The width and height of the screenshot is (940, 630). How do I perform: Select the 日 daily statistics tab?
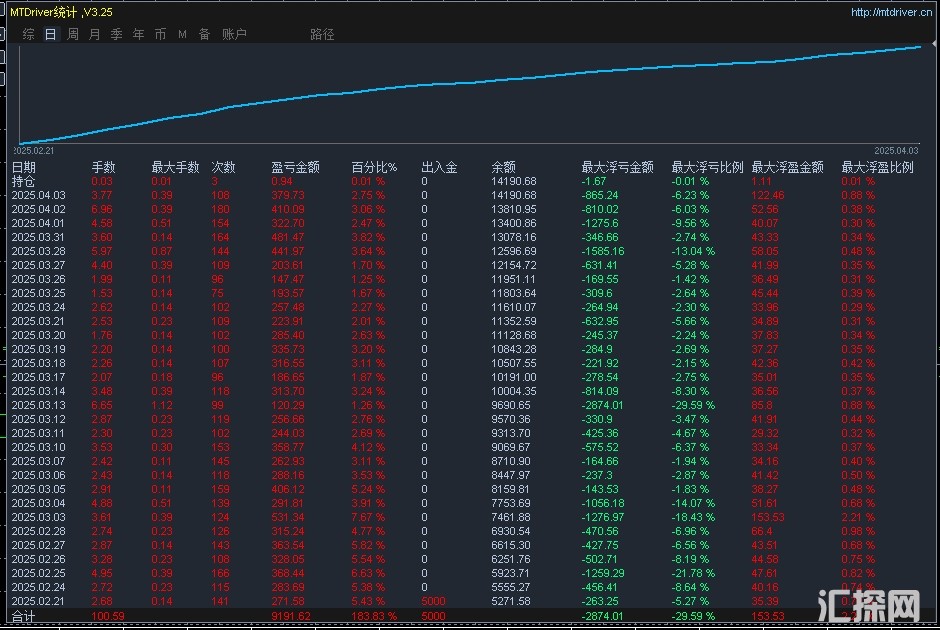point(50,34)
